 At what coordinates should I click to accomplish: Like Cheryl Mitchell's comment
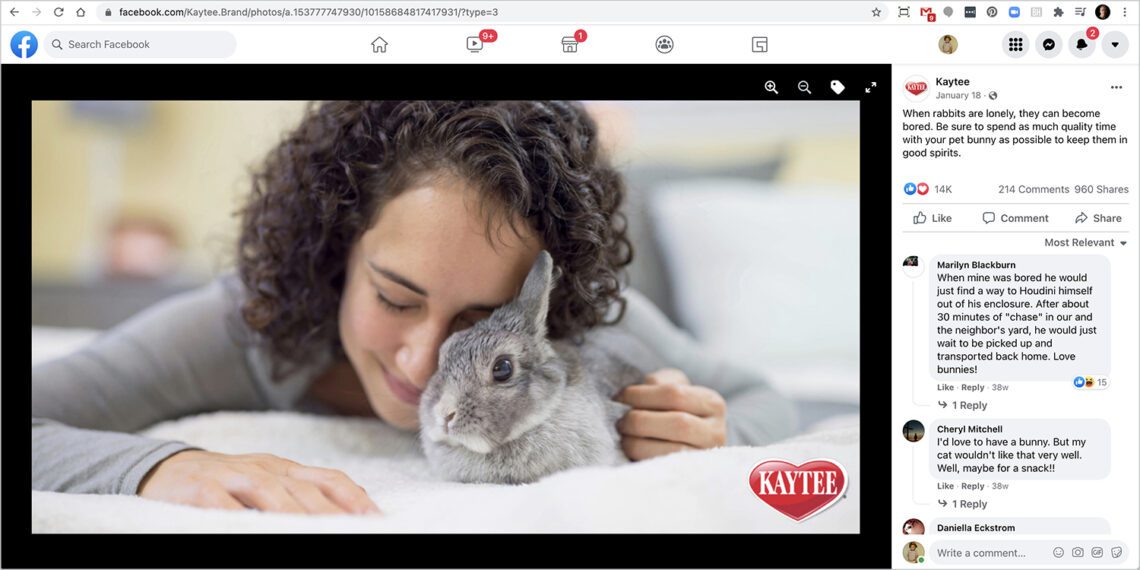945,486
